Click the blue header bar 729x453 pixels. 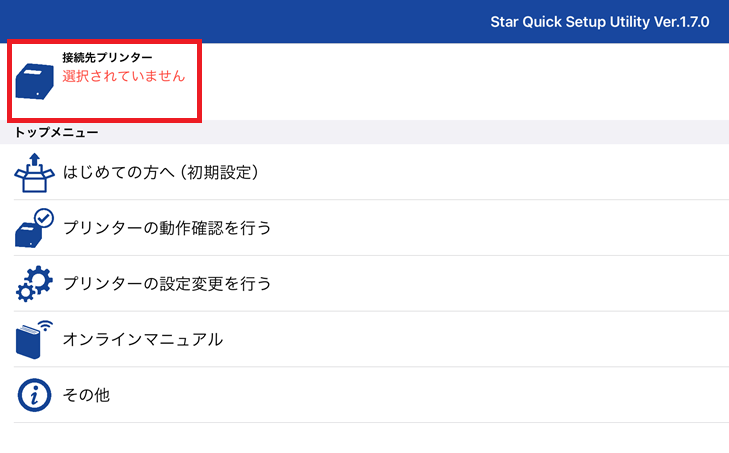pyautogui.click(x=364, y=21)
